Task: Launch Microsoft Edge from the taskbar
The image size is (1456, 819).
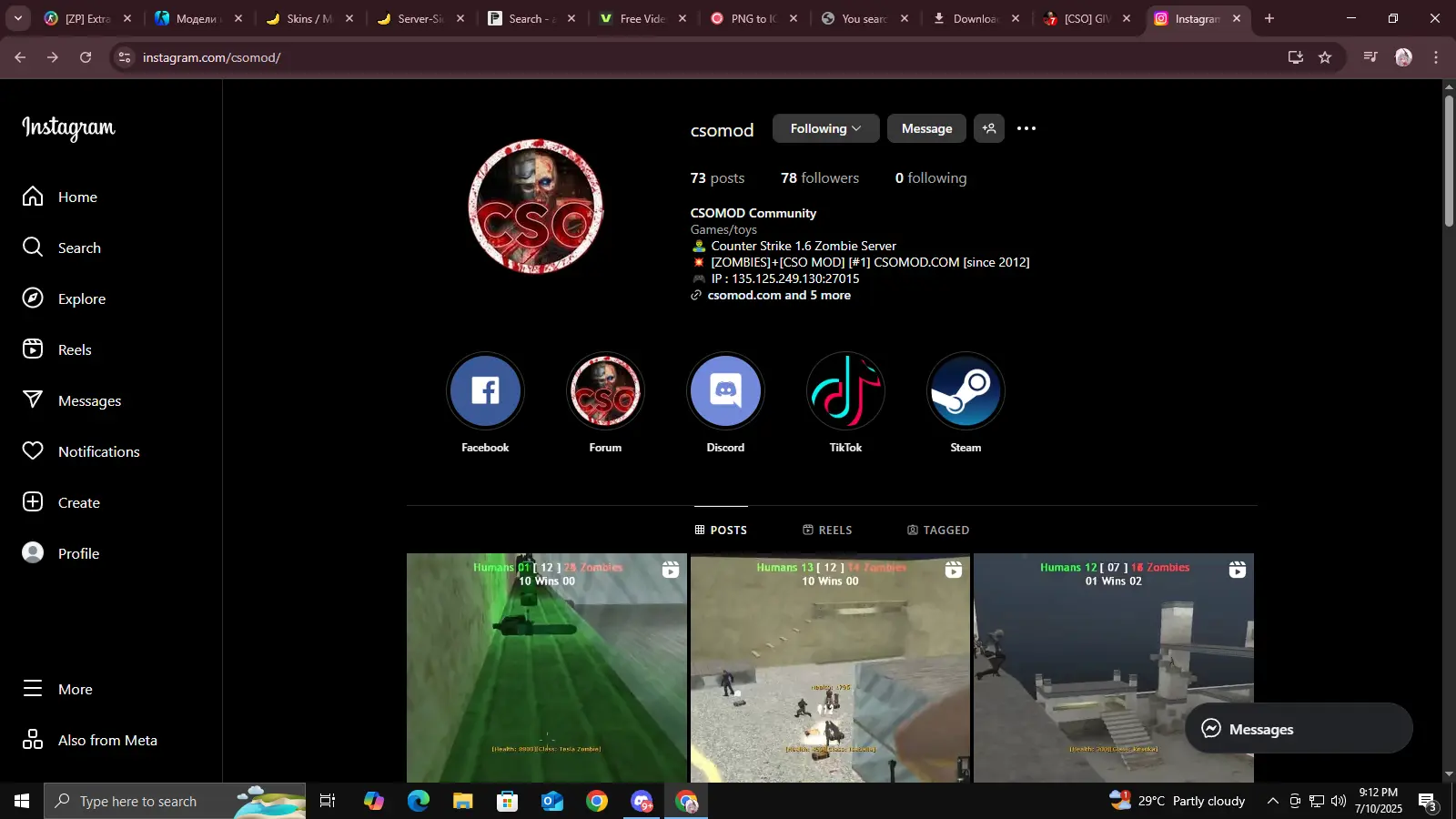Action: pos(419,801)
